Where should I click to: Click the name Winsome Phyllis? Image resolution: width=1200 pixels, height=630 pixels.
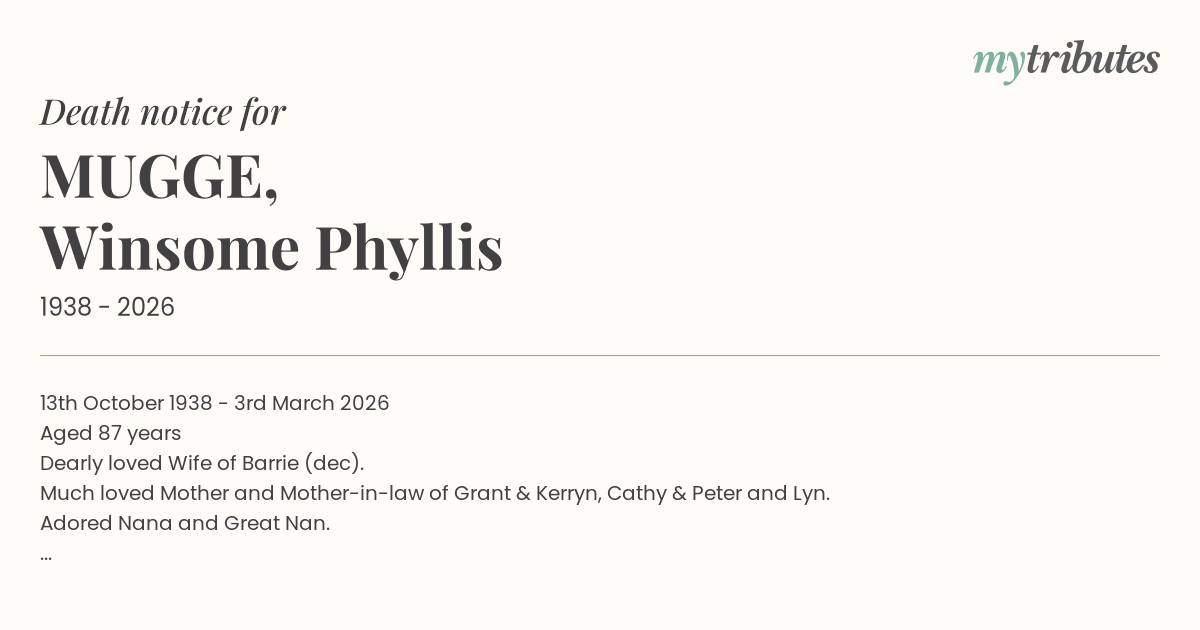tap(271, 247)
